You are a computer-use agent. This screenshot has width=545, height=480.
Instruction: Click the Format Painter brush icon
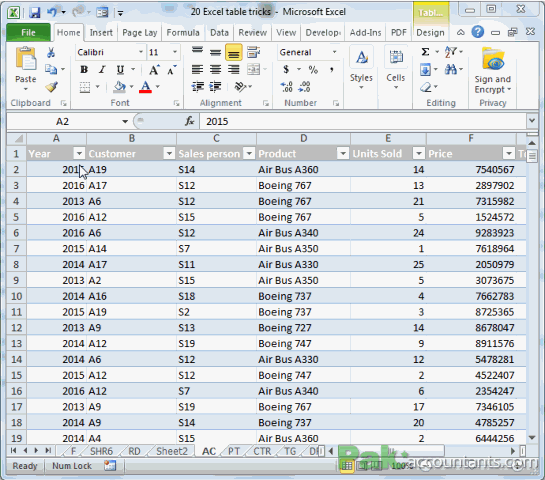pyautogui.click(x=51, y=87)
